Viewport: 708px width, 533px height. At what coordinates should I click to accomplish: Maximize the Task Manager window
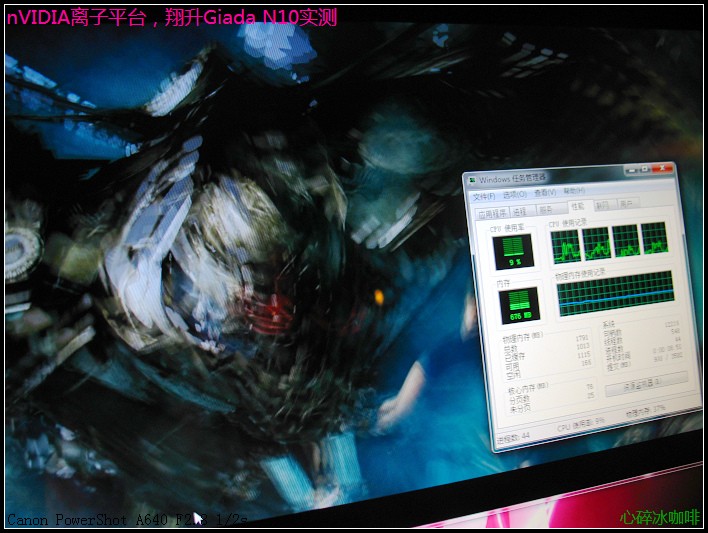tap(645, 169)
